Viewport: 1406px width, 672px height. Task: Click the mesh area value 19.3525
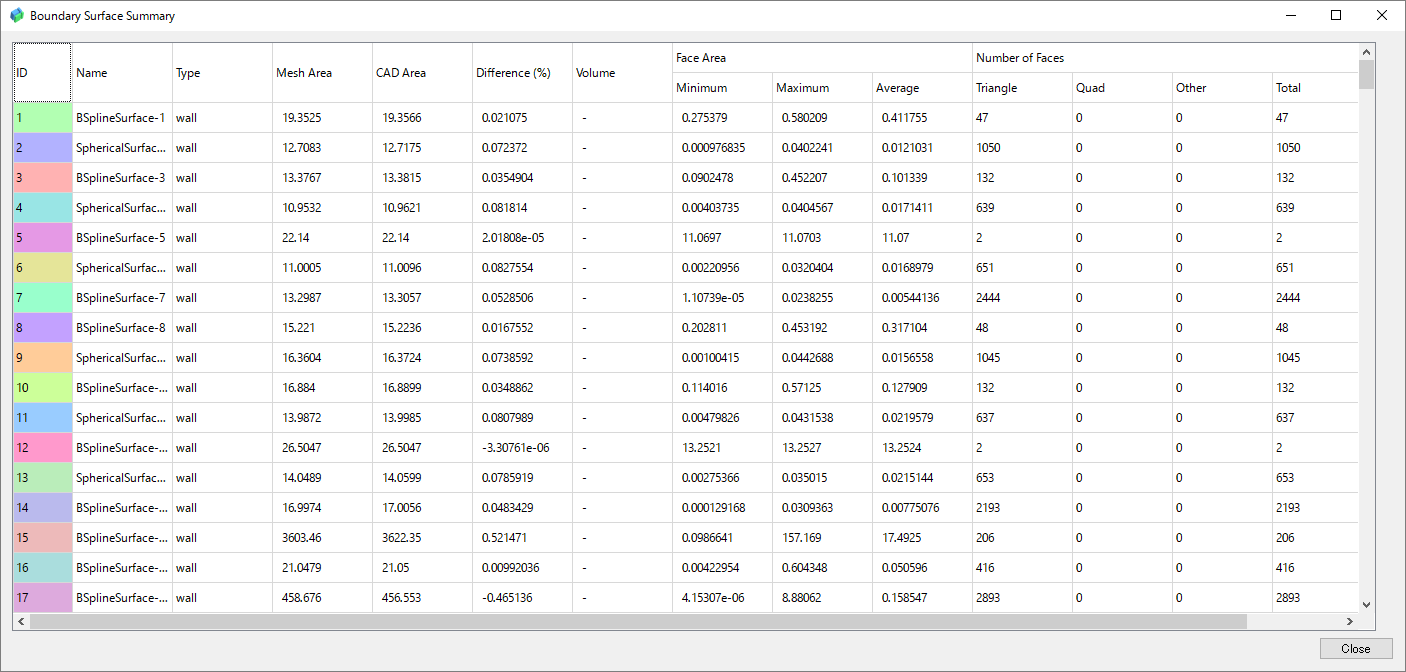coord(302,118)
